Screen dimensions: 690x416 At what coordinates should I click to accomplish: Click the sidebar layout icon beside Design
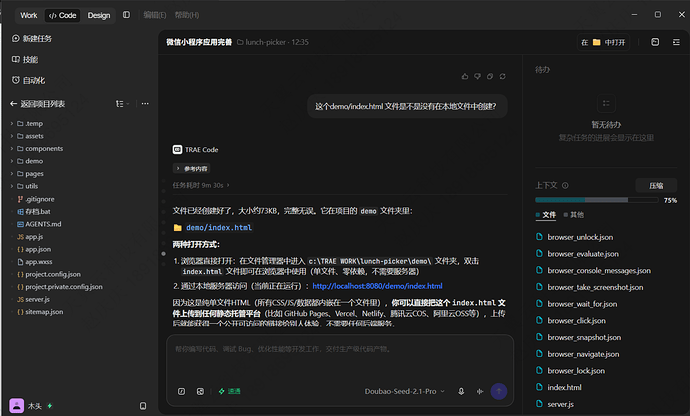126,15
